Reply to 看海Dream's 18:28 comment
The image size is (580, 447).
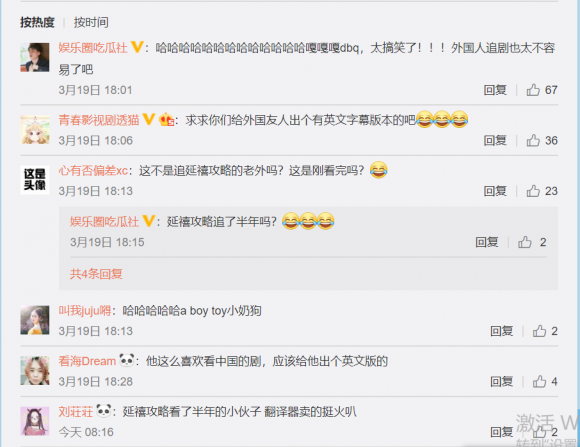(502, 382)
